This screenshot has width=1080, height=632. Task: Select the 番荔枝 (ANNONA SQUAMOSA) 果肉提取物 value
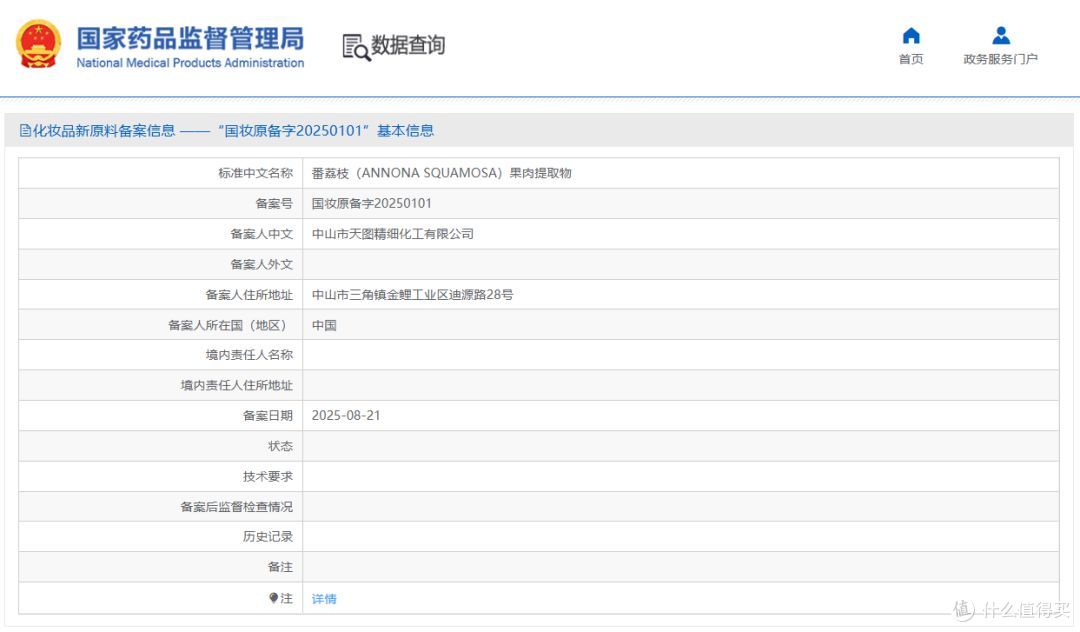pyautogui.click(x=442, y=173)
